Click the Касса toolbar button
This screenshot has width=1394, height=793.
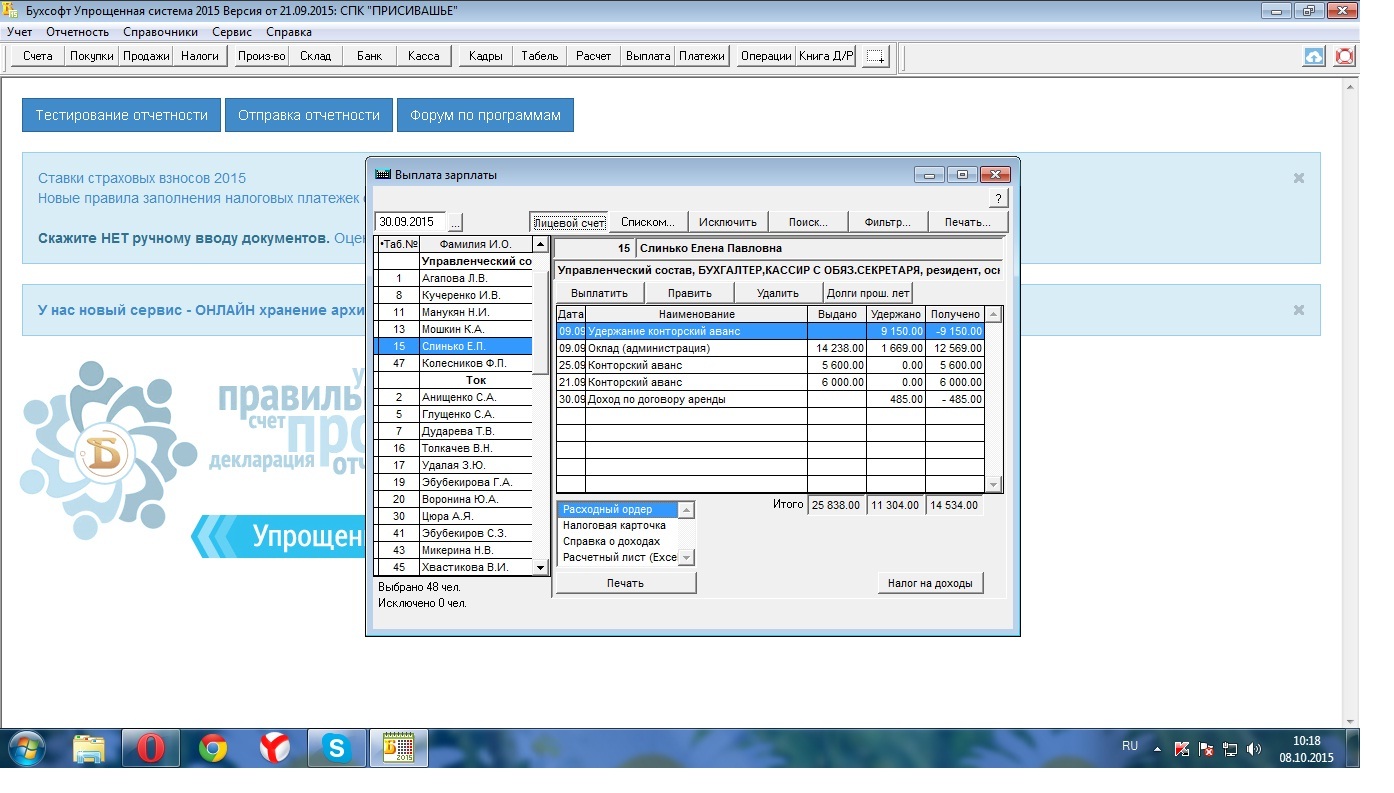pyautogui.click(x=424, y=56)
